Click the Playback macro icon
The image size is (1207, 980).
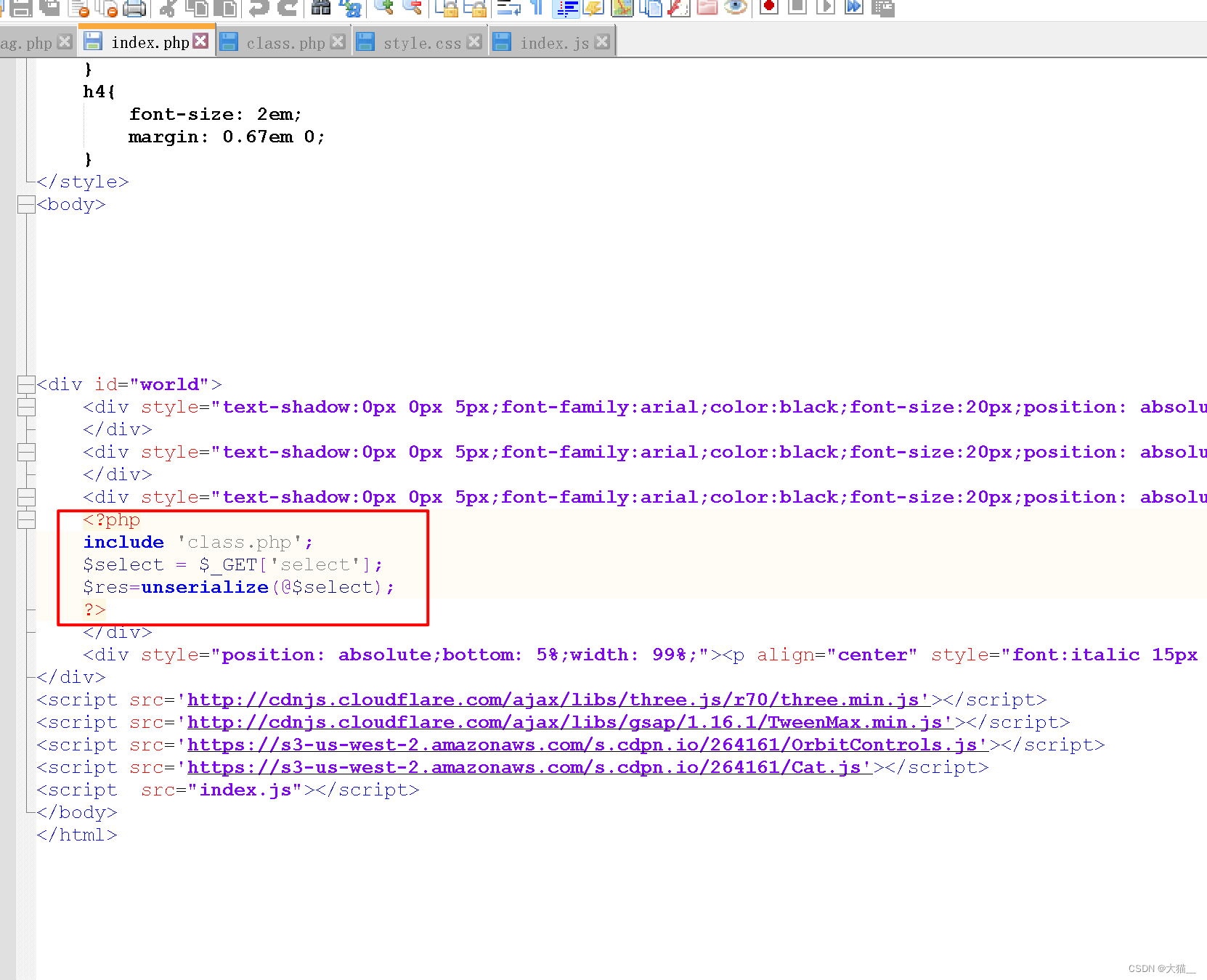[826, 7]
